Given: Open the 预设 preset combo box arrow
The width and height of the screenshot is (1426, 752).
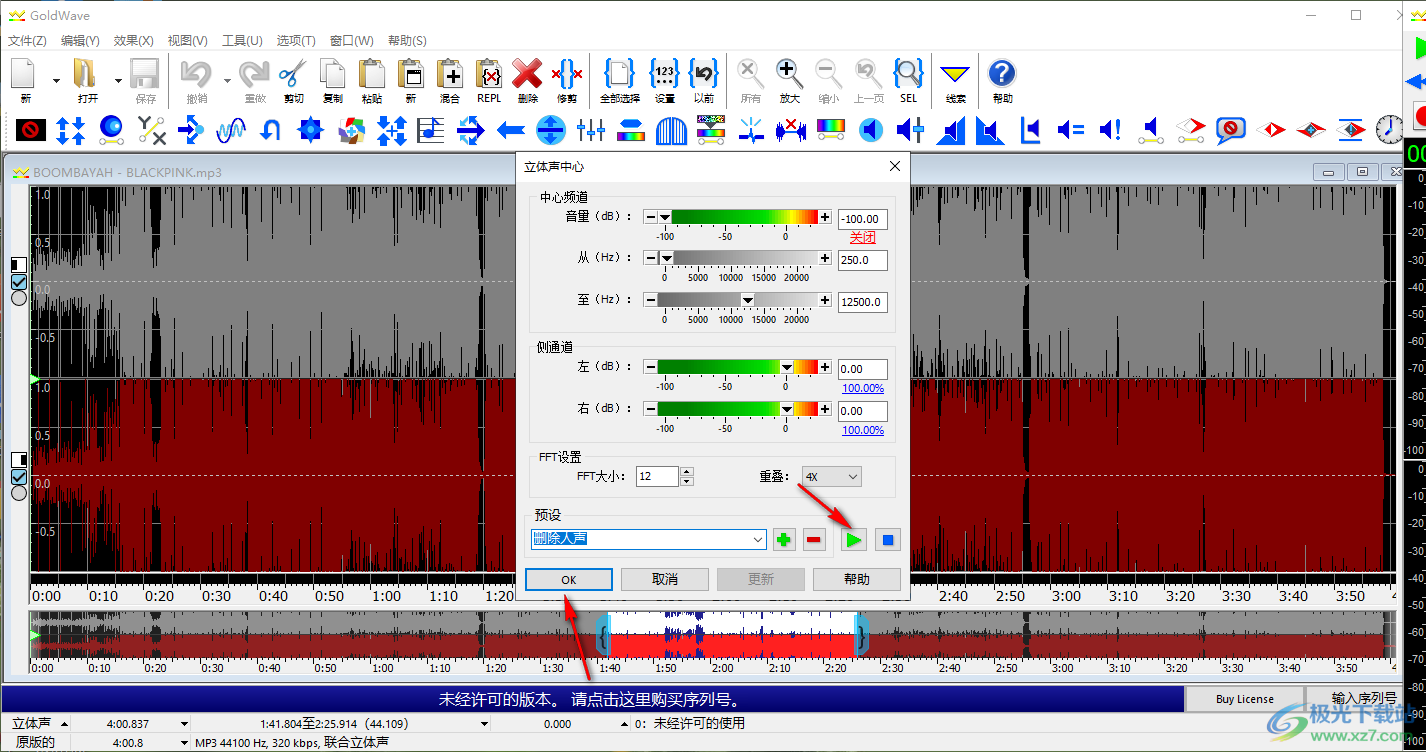Looking at the screenshot, I should point(757,539).
